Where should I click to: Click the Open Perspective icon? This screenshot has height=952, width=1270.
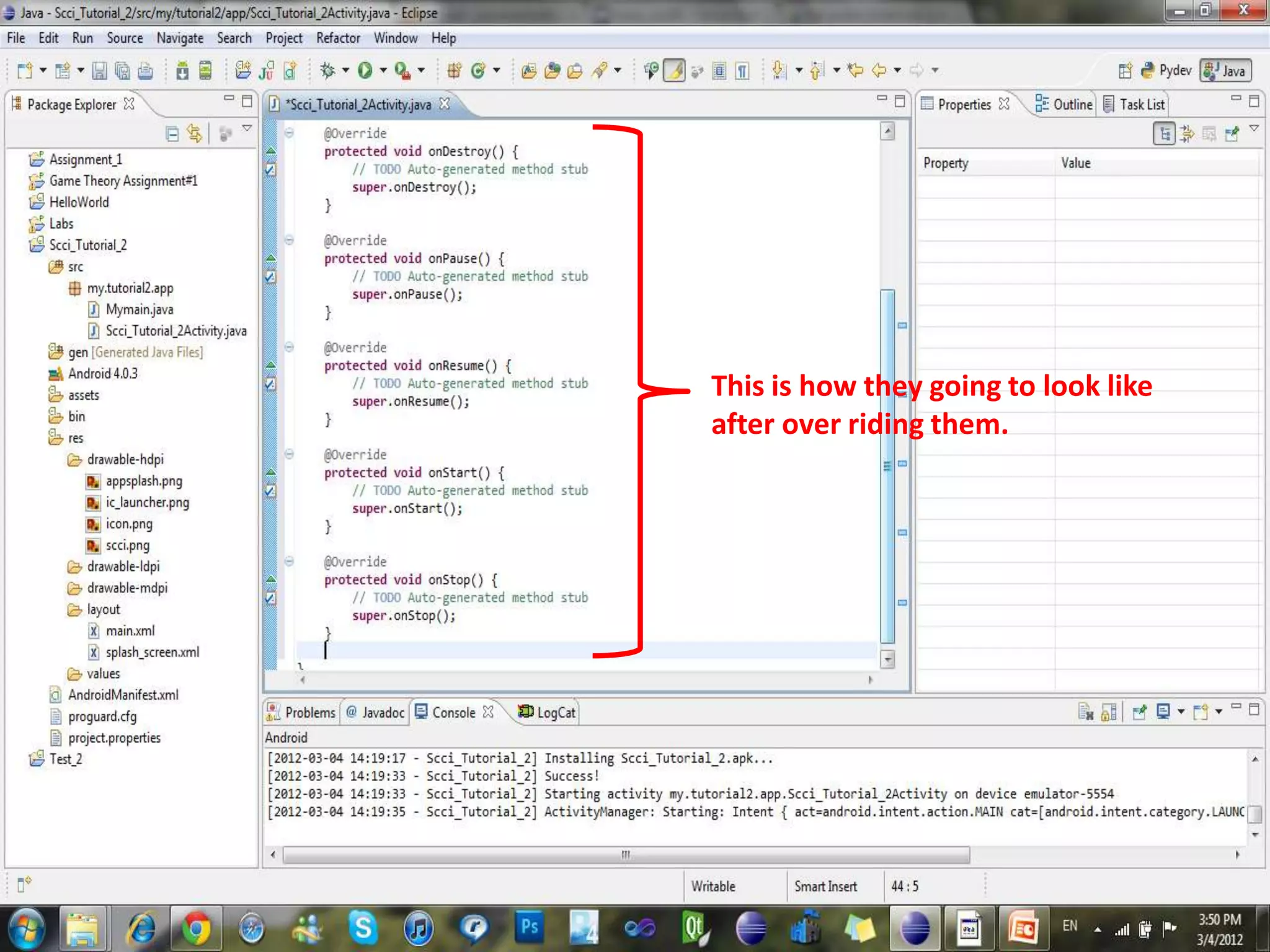(x=1125, y=71)
